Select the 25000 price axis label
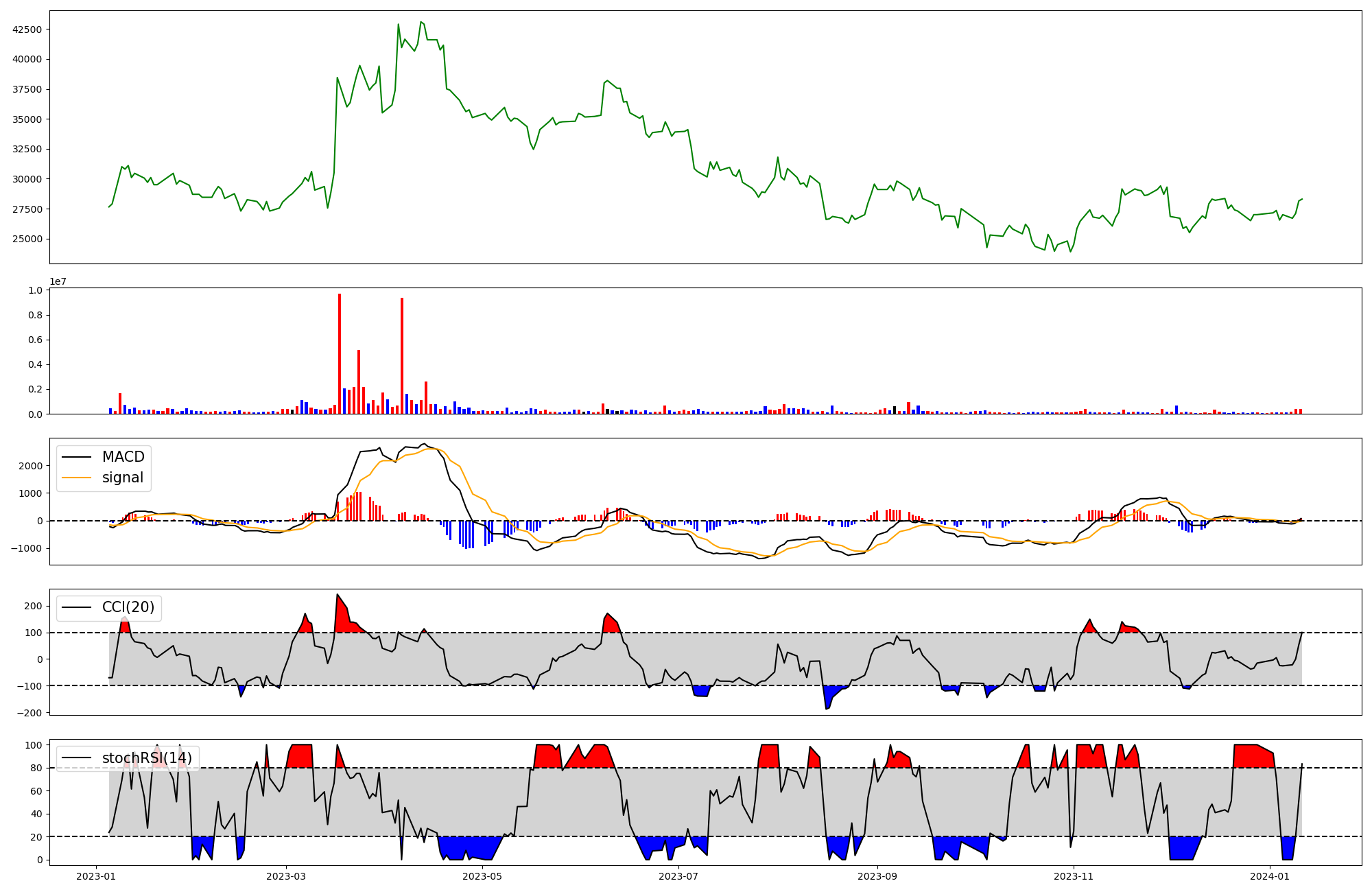Screen dimensions: 1372x892 pos(28,239)
